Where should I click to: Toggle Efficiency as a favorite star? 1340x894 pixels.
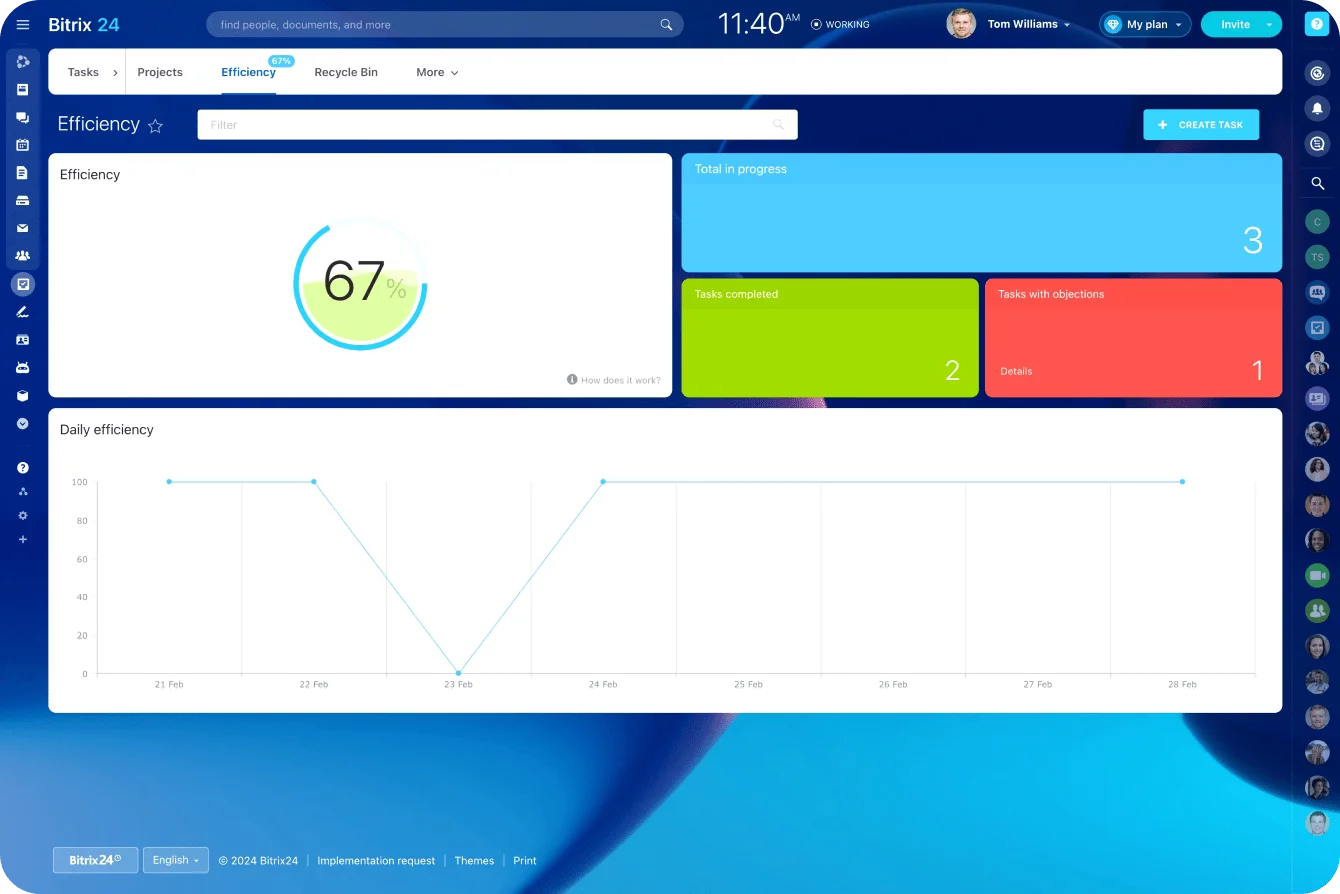[155, 126]
